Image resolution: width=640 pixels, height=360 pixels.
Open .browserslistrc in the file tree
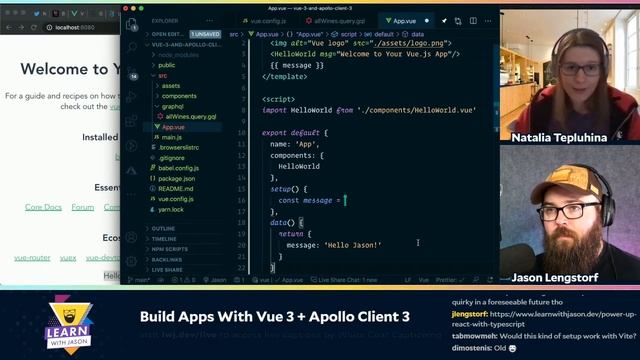tap(175, 147)
